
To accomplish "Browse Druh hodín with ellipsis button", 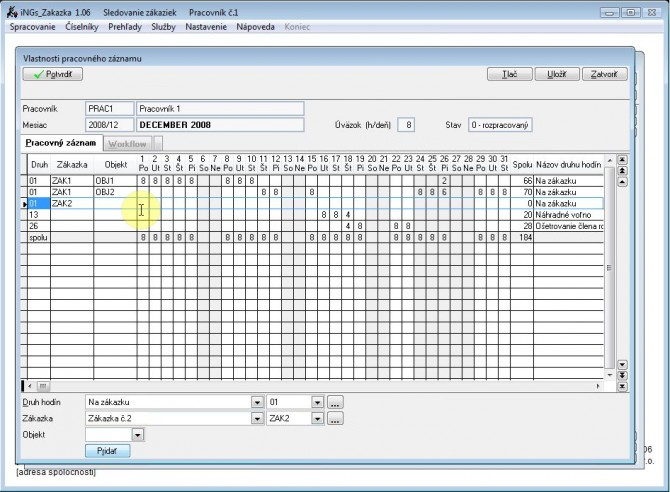I will (335, 402).
